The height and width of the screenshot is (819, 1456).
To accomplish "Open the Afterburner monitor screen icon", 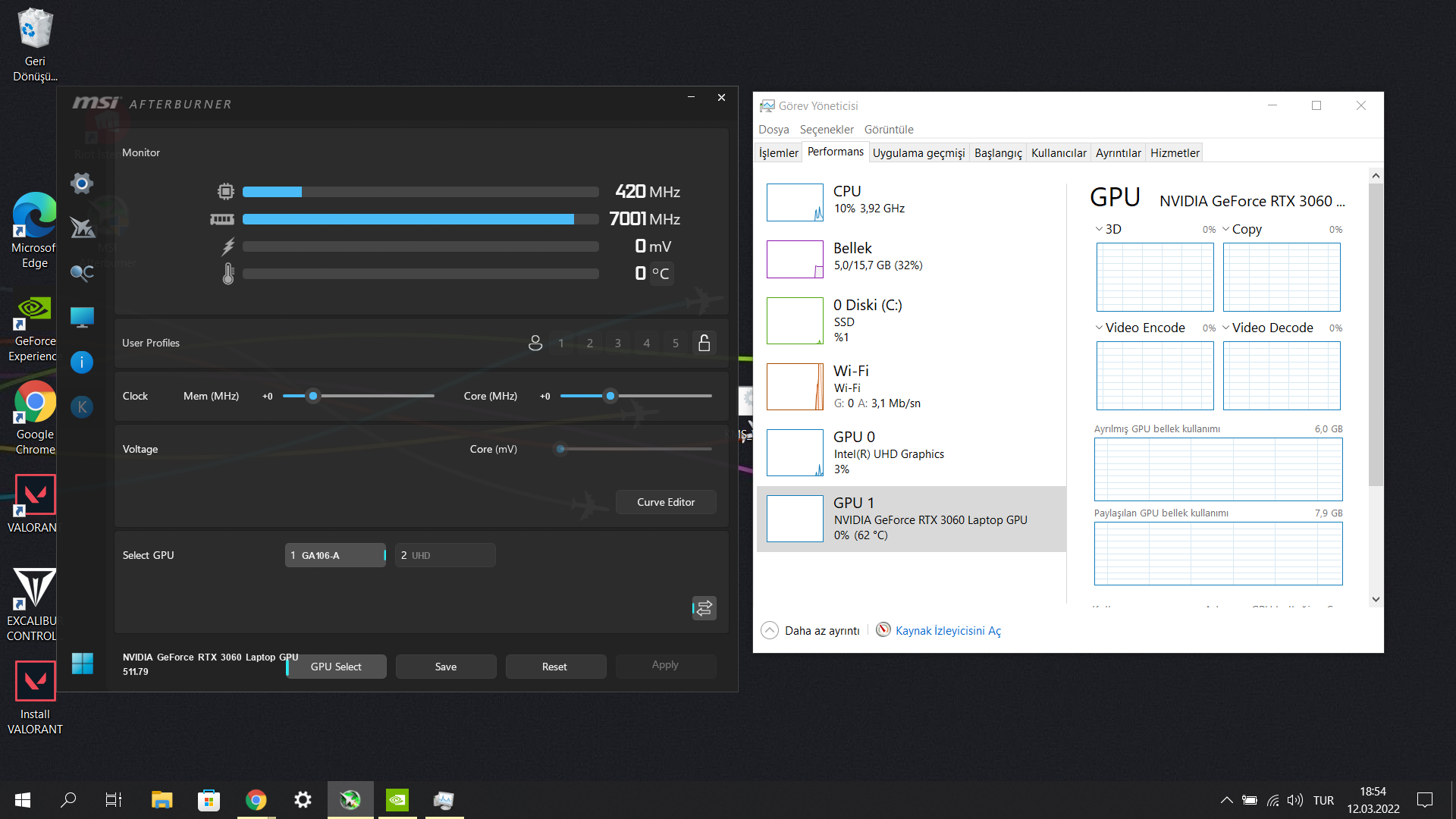I will [82, 318].
